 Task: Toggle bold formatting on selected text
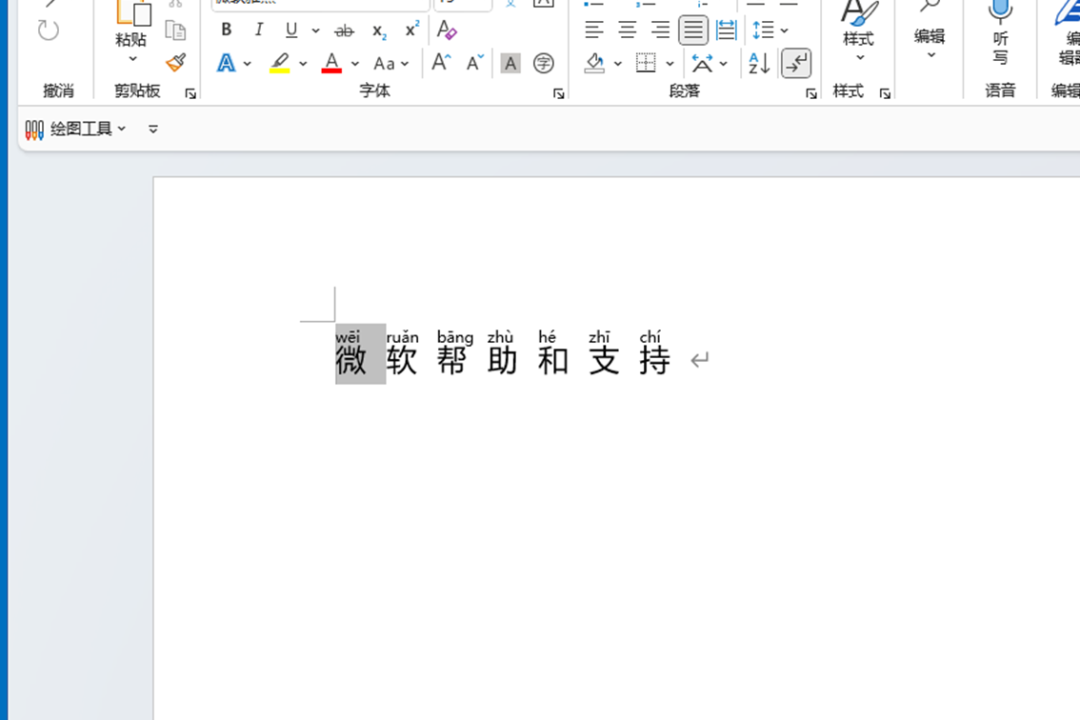226,29
